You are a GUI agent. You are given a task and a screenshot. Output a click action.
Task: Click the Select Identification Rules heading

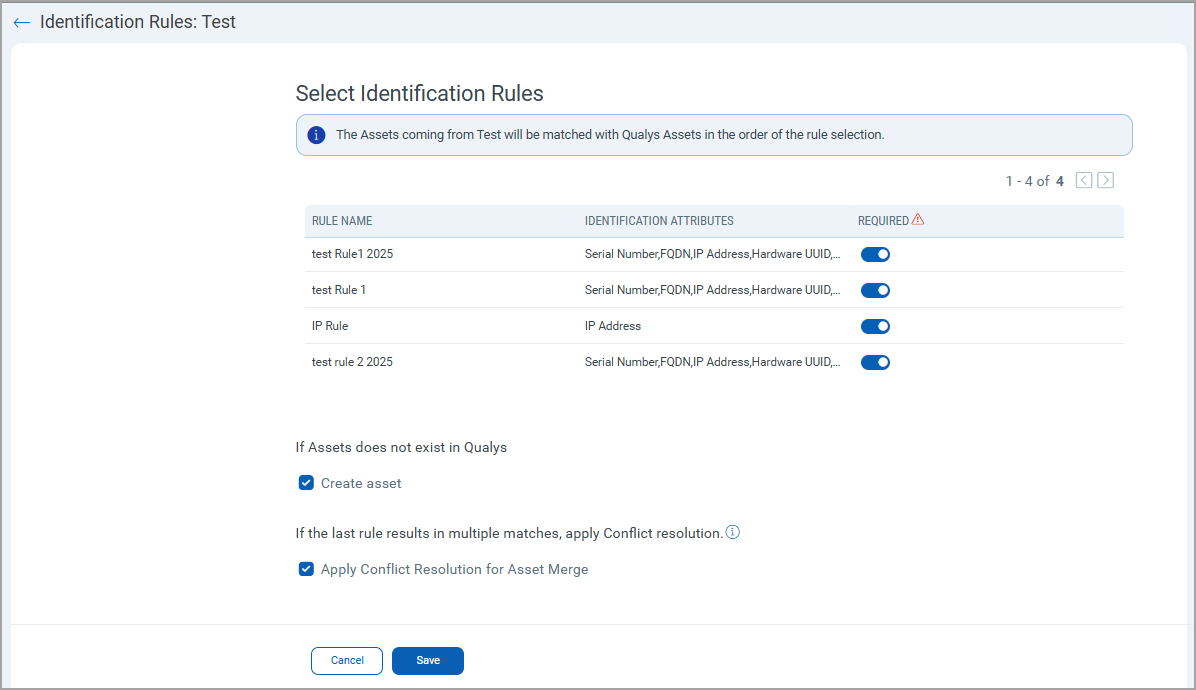pyautogui.click(x=420, y=93)
